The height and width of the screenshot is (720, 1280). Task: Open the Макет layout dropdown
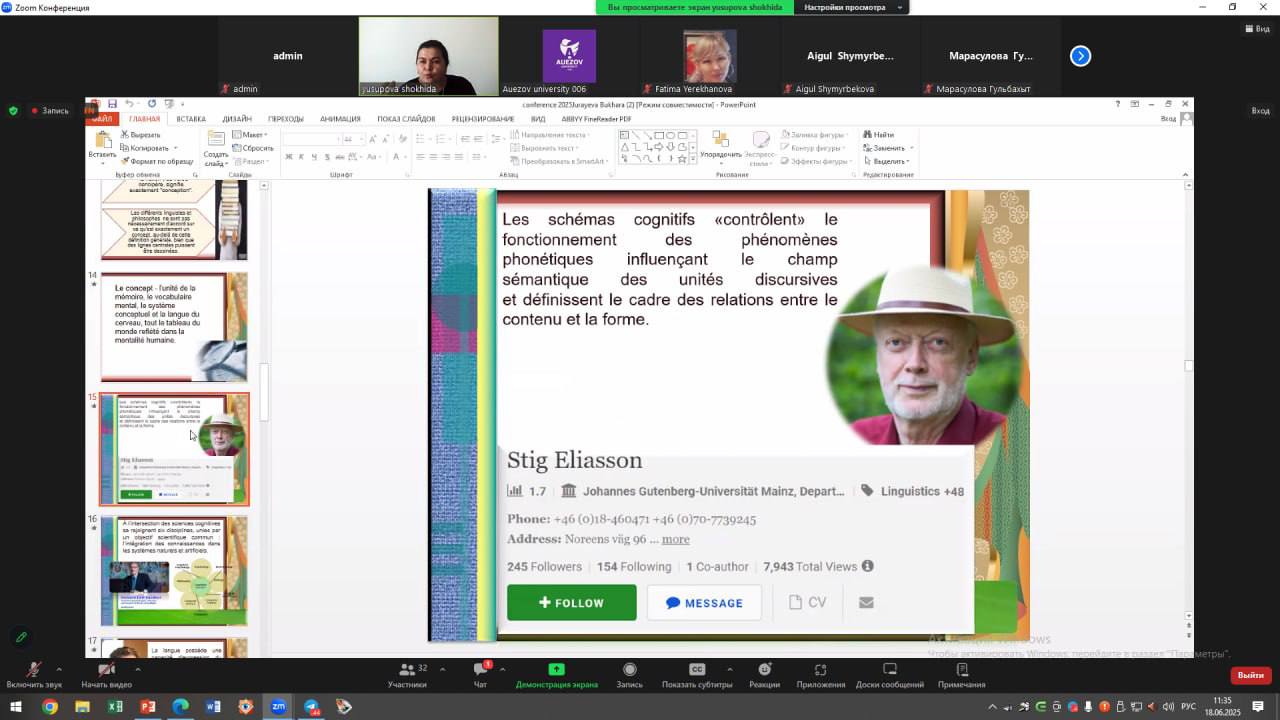pos(250,134)
